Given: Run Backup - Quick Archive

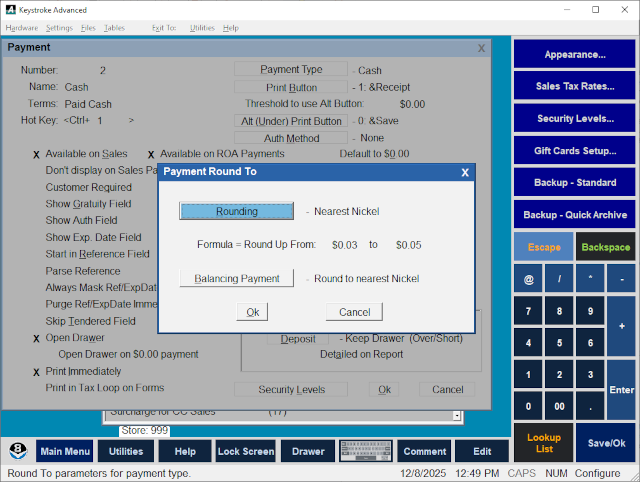Looking at the screenshot, I should [574, 214].
